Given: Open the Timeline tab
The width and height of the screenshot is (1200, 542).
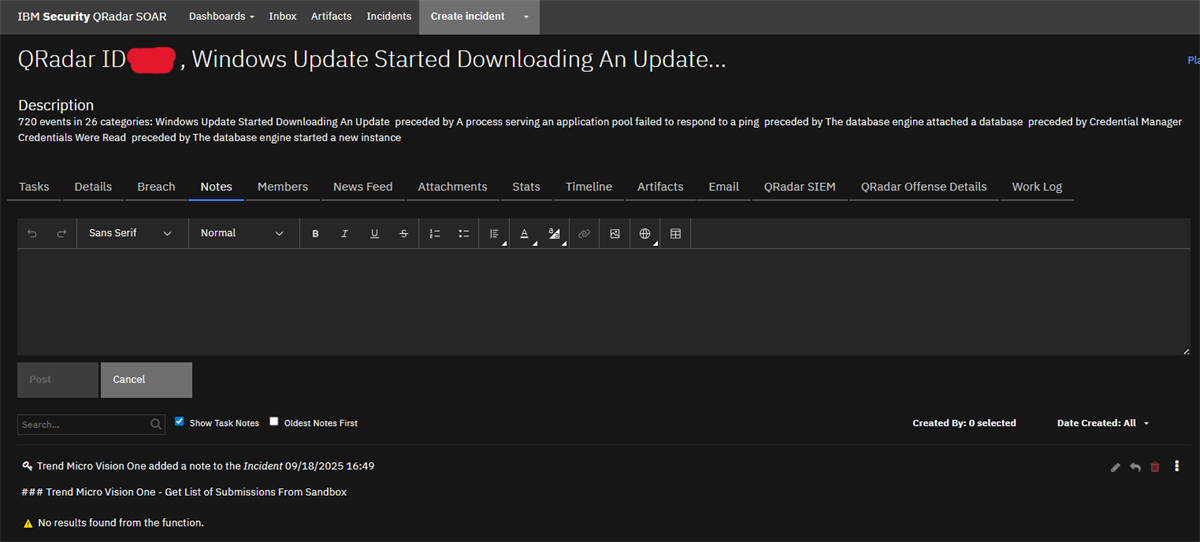Looking at the screenshot, I should tap(589, 187).
